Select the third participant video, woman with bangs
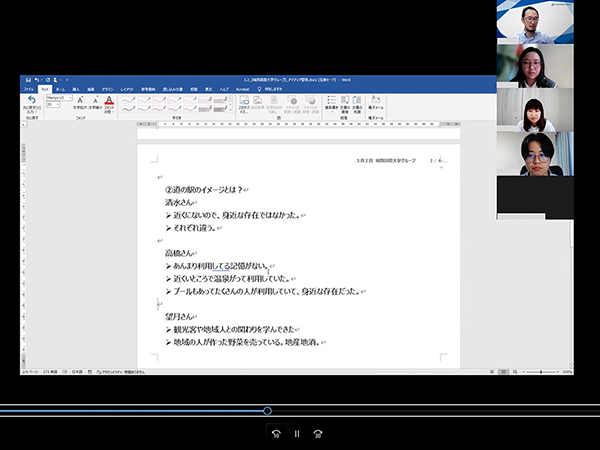Image resolution: width=600 pixels, height=450 pixels. [x=535, y=110]
